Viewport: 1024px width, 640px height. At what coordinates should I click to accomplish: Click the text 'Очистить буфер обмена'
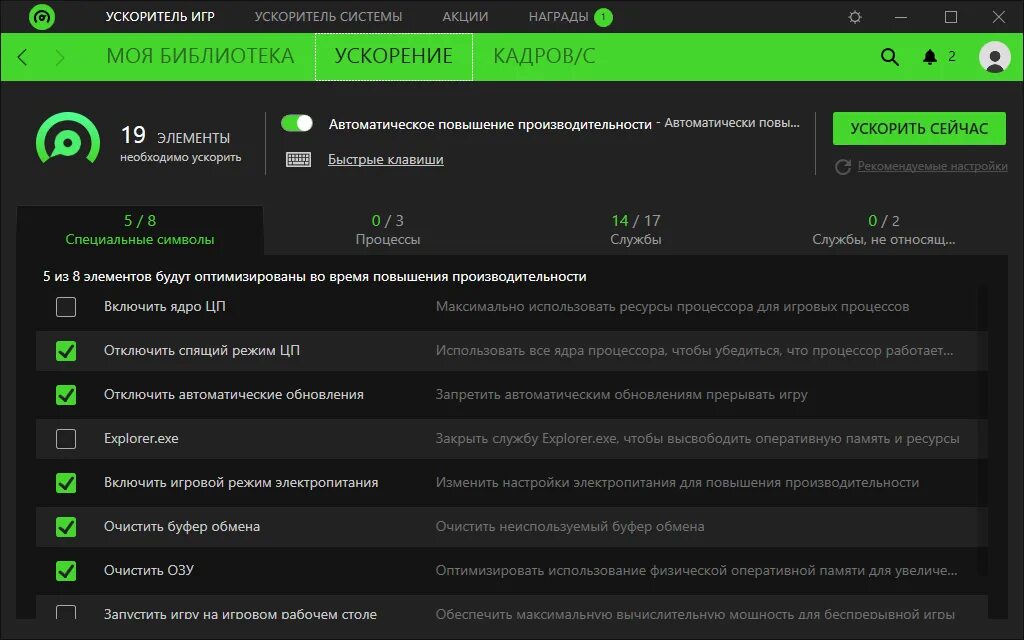(182, 526)
